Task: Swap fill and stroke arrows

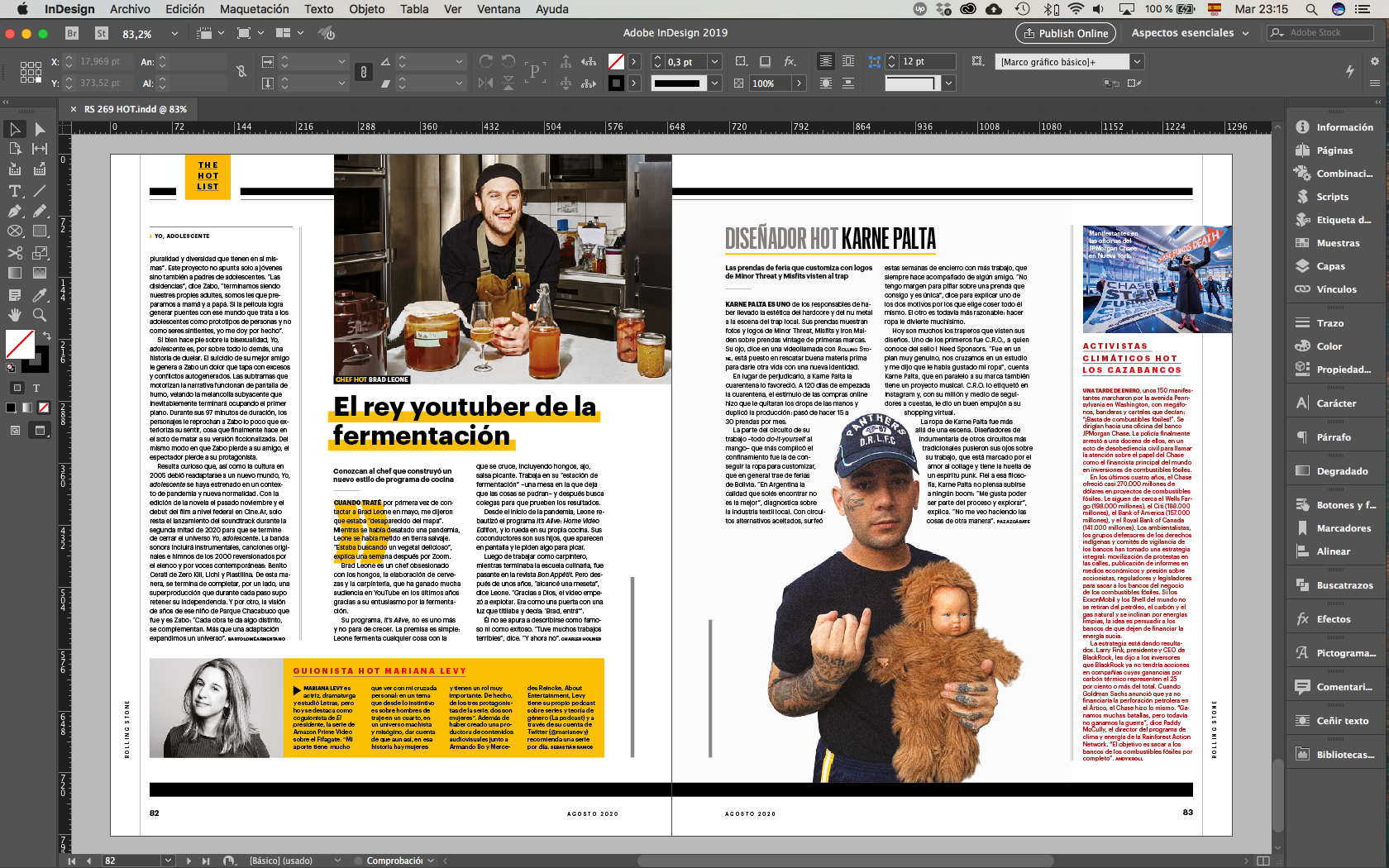Action: coord(47,336)
